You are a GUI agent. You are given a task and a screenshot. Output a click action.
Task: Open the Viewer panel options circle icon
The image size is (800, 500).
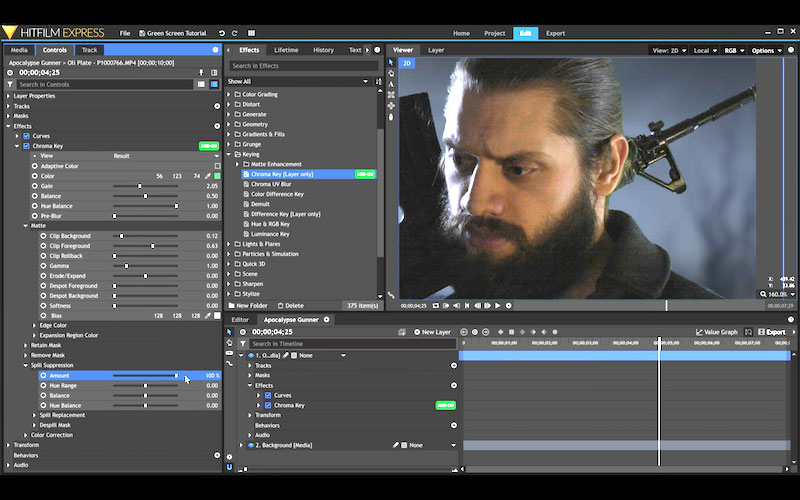[791, 50]
